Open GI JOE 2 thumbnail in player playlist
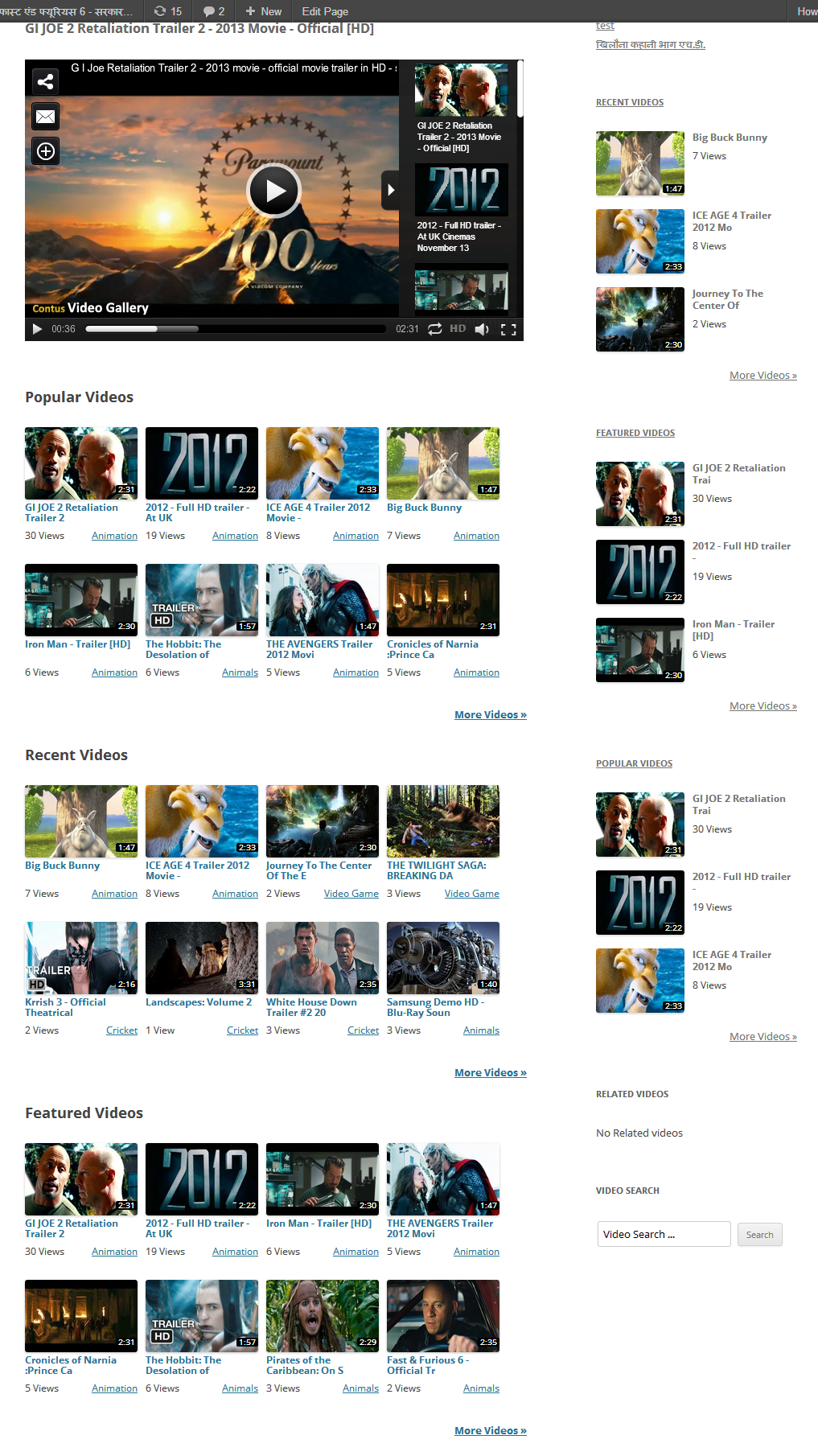818x1456 pixels. pyautogui.click(x=461, y=90)
